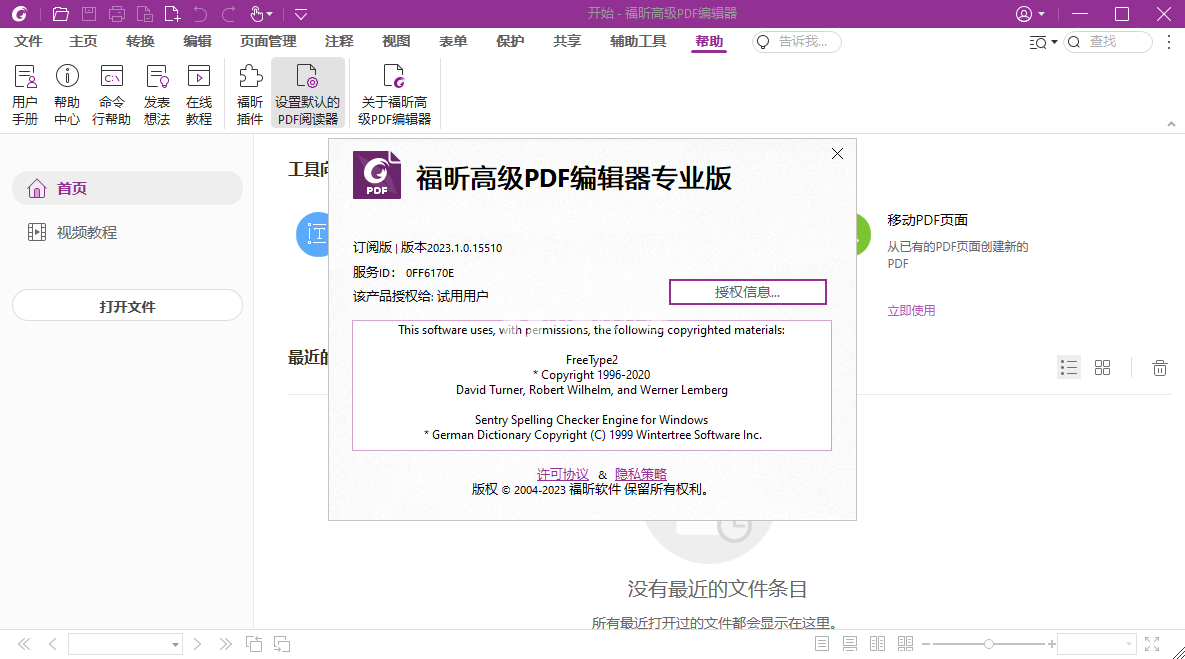The width and height of the screenshot is (1185, 659).
Task: Click the Undo arrow icon
Action: pos(200,14)
